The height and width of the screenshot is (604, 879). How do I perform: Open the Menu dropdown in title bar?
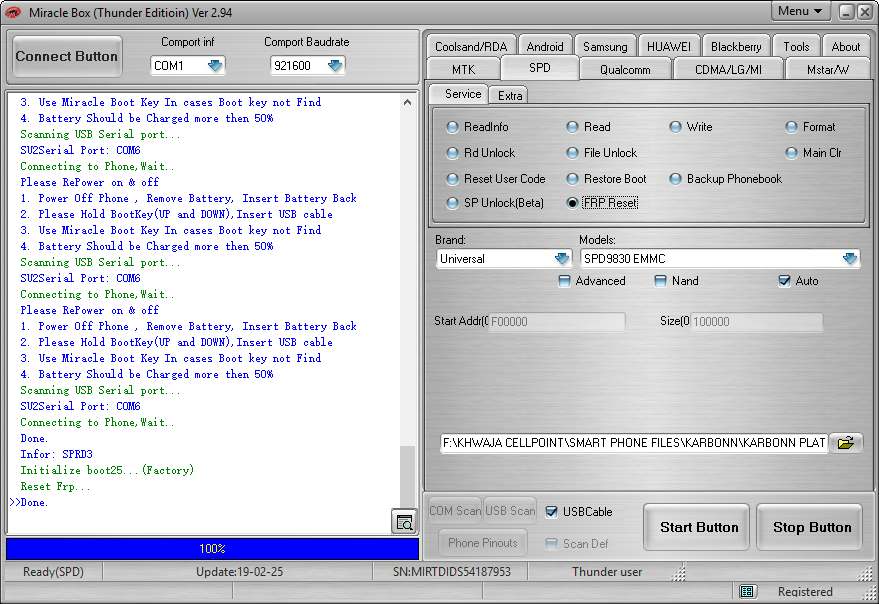(799, 11)
